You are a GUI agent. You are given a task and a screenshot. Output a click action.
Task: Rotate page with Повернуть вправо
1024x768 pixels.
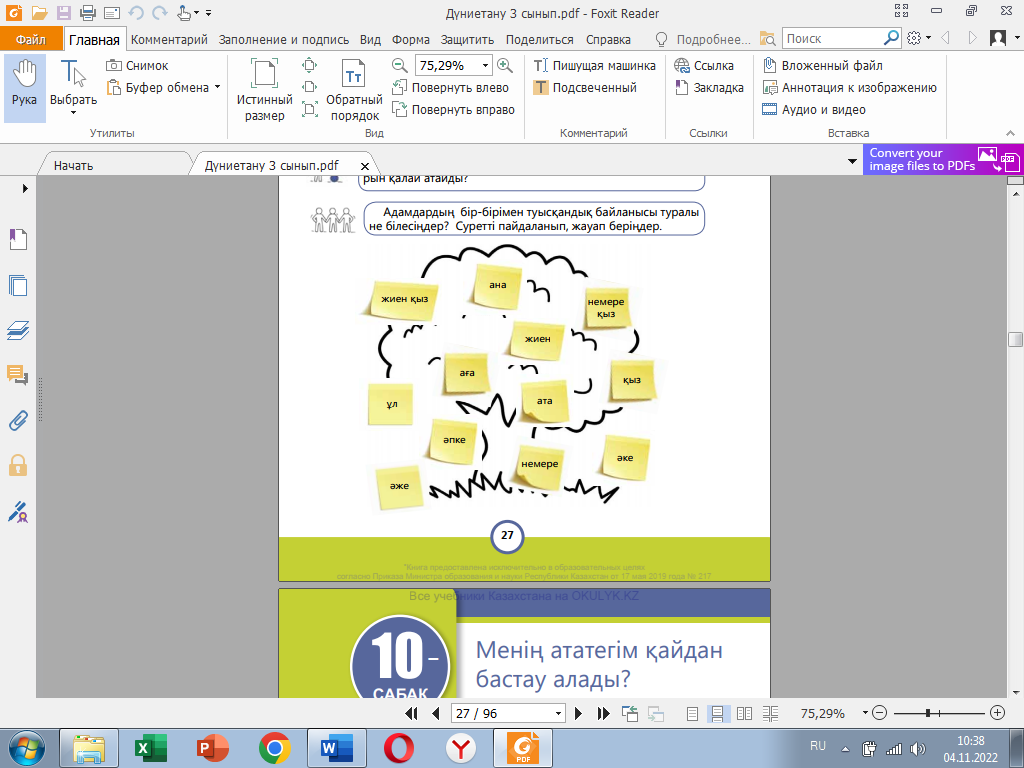(x=453, y=110)
